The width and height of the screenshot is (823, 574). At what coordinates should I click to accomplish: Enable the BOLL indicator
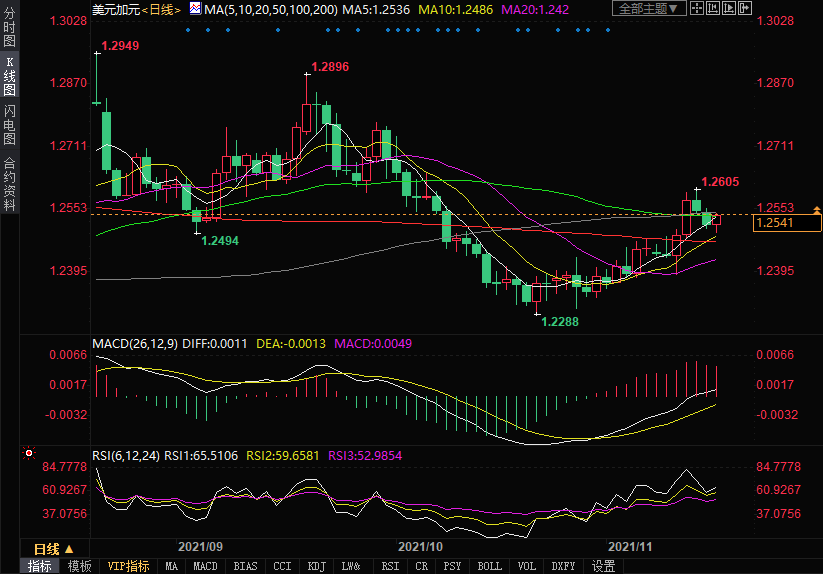[x=490, y=566]
